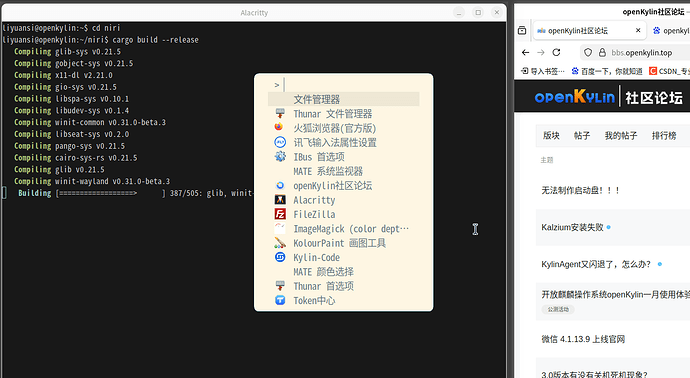
Task: Select highlighted 文件管理器 launcher entry
Action: pyautogui.click(x=343, y=99)
